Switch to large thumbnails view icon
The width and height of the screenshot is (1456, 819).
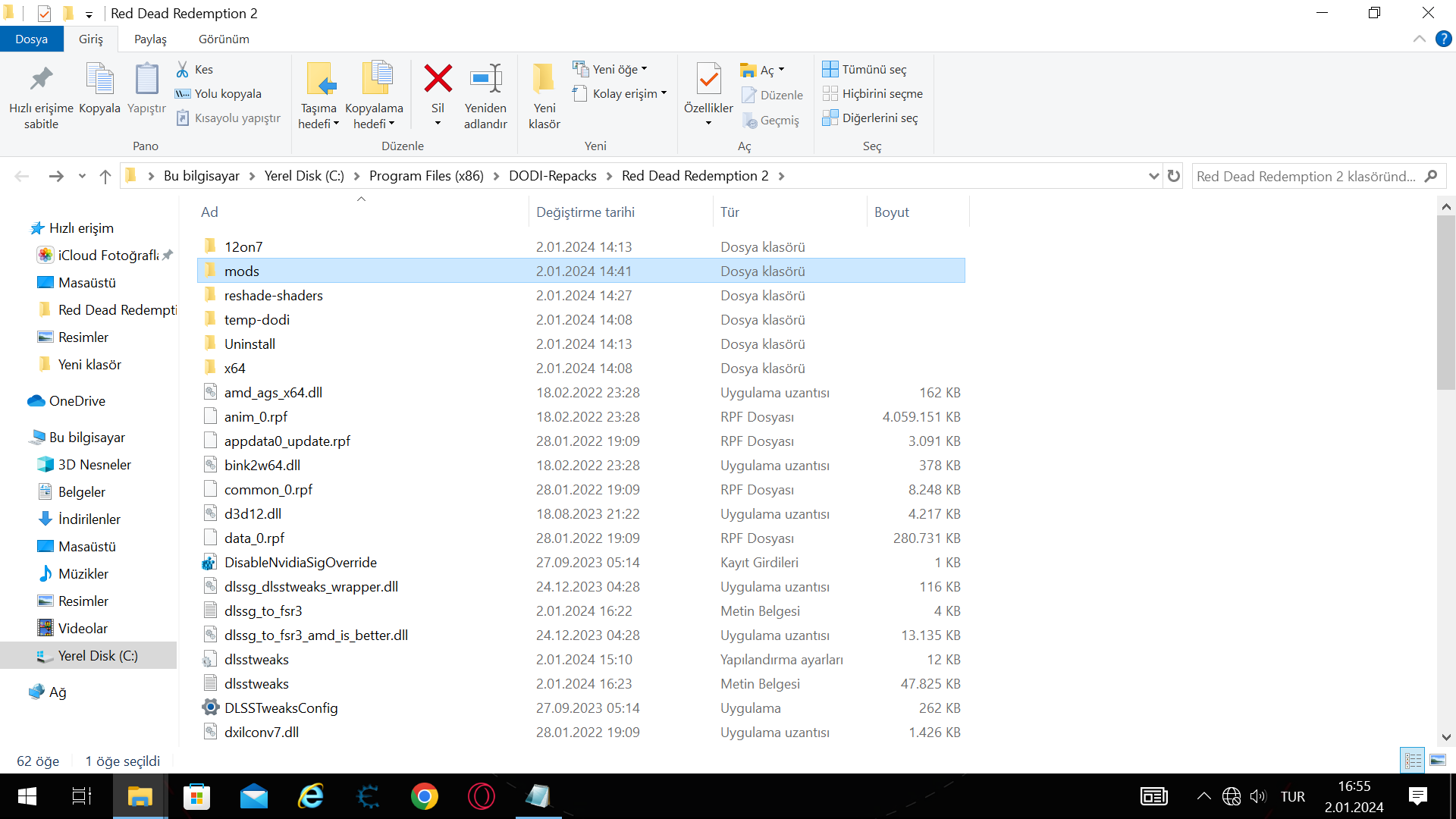tap(1437, 760)
